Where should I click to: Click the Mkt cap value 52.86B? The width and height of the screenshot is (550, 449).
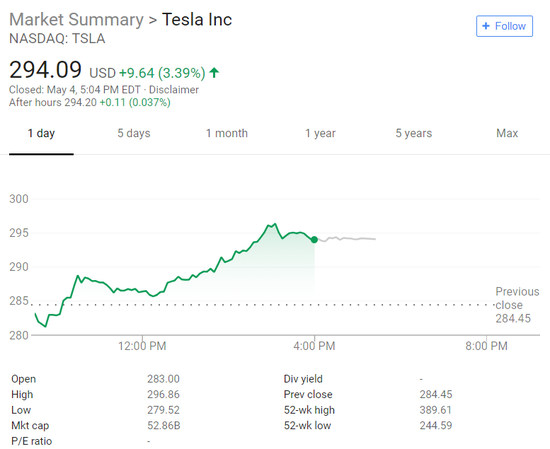pos(163,425)
